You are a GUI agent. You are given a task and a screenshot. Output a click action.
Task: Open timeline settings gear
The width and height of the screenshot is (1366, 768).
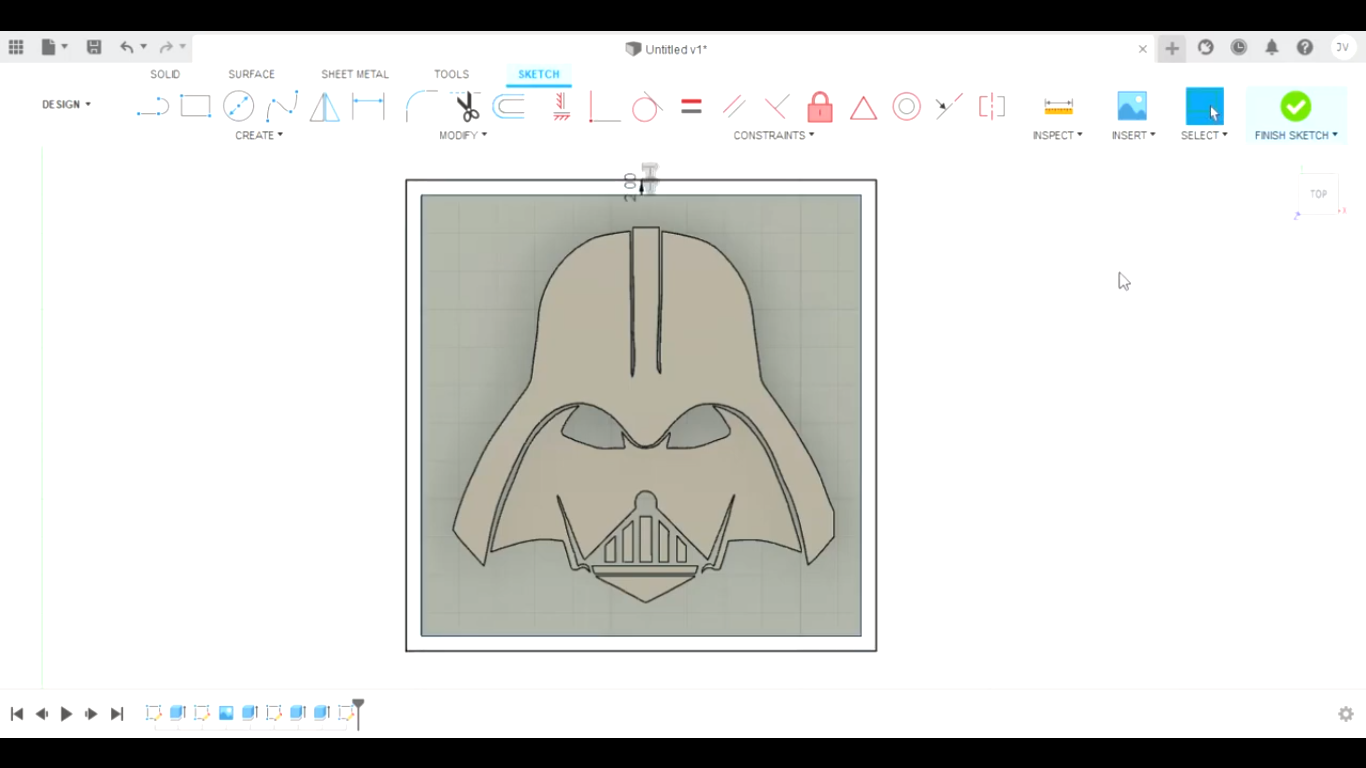pyautogui.click(x=1346, y=714)
